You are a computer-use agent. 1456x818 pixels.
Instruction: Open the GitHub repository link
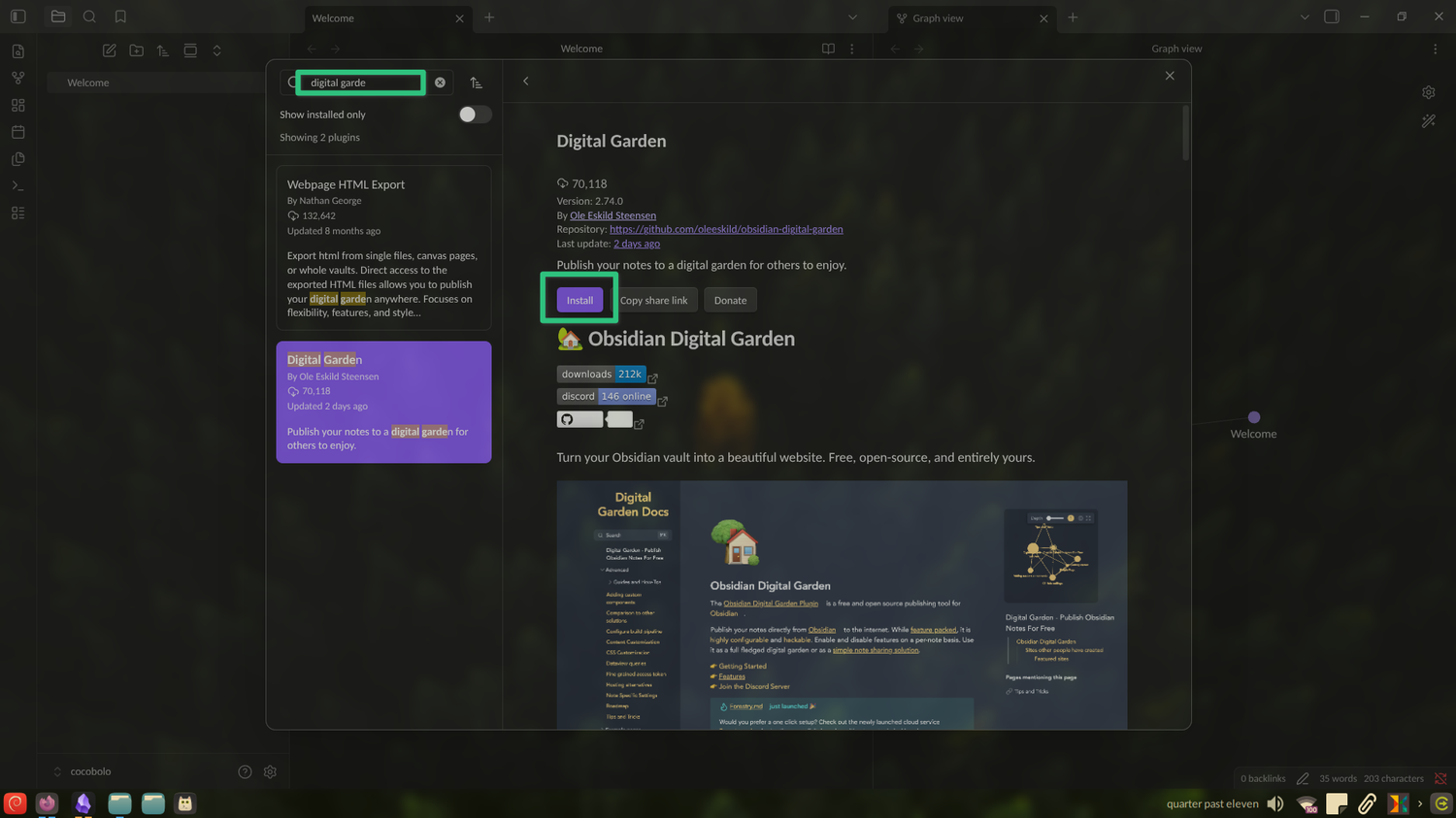pos(726,229)
